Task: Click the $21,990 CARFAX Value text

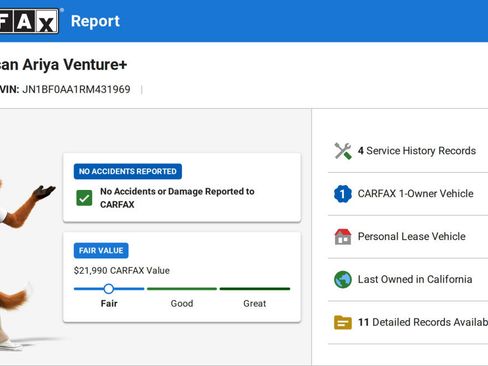Action: 122,270
